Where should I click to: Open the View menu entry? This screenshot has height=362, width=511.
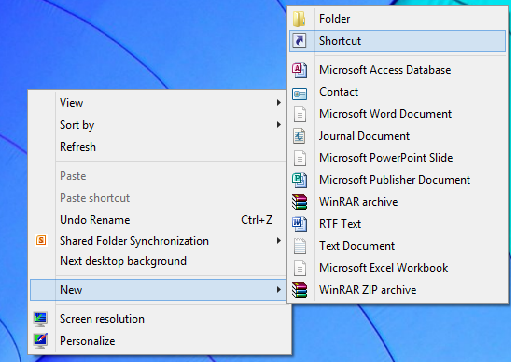point(157,103)
